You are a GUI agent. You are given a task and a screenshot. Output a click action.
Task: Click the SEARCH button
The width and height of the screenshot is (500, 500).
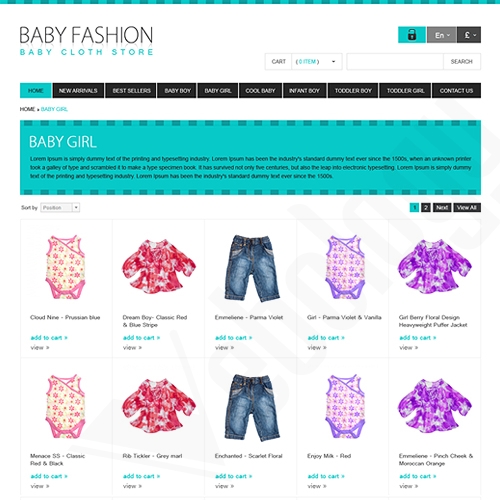click(462, 62)
